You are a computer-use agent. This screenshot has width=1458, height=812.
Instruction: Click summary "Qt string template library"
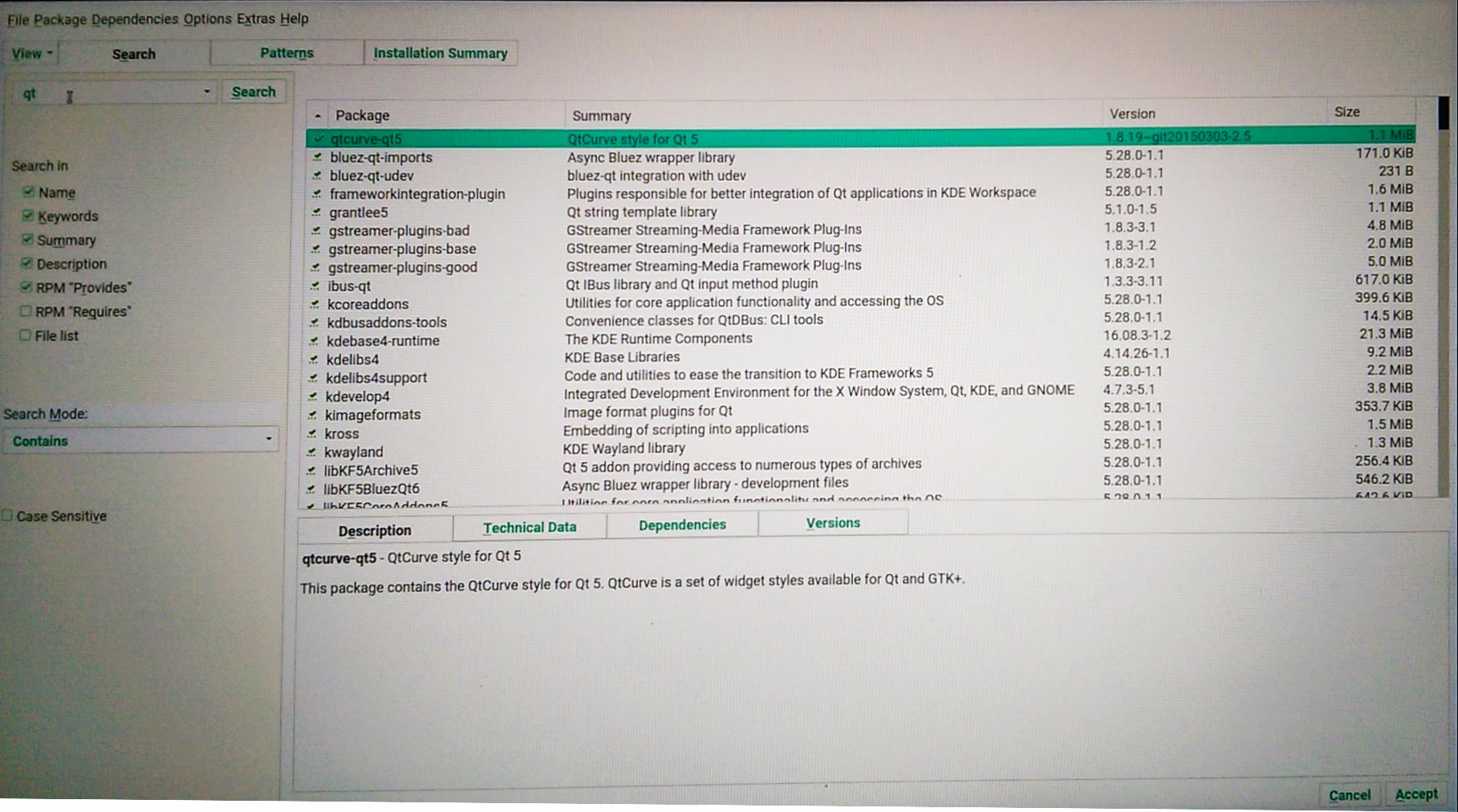pyautogui.click(x=642, y=212)
